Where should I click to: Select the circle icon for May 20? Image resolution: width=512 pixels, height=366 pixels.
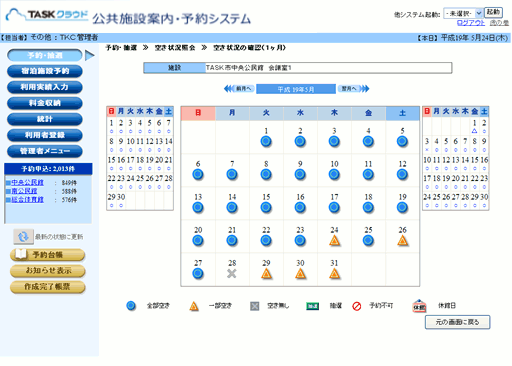coord(198,240)
